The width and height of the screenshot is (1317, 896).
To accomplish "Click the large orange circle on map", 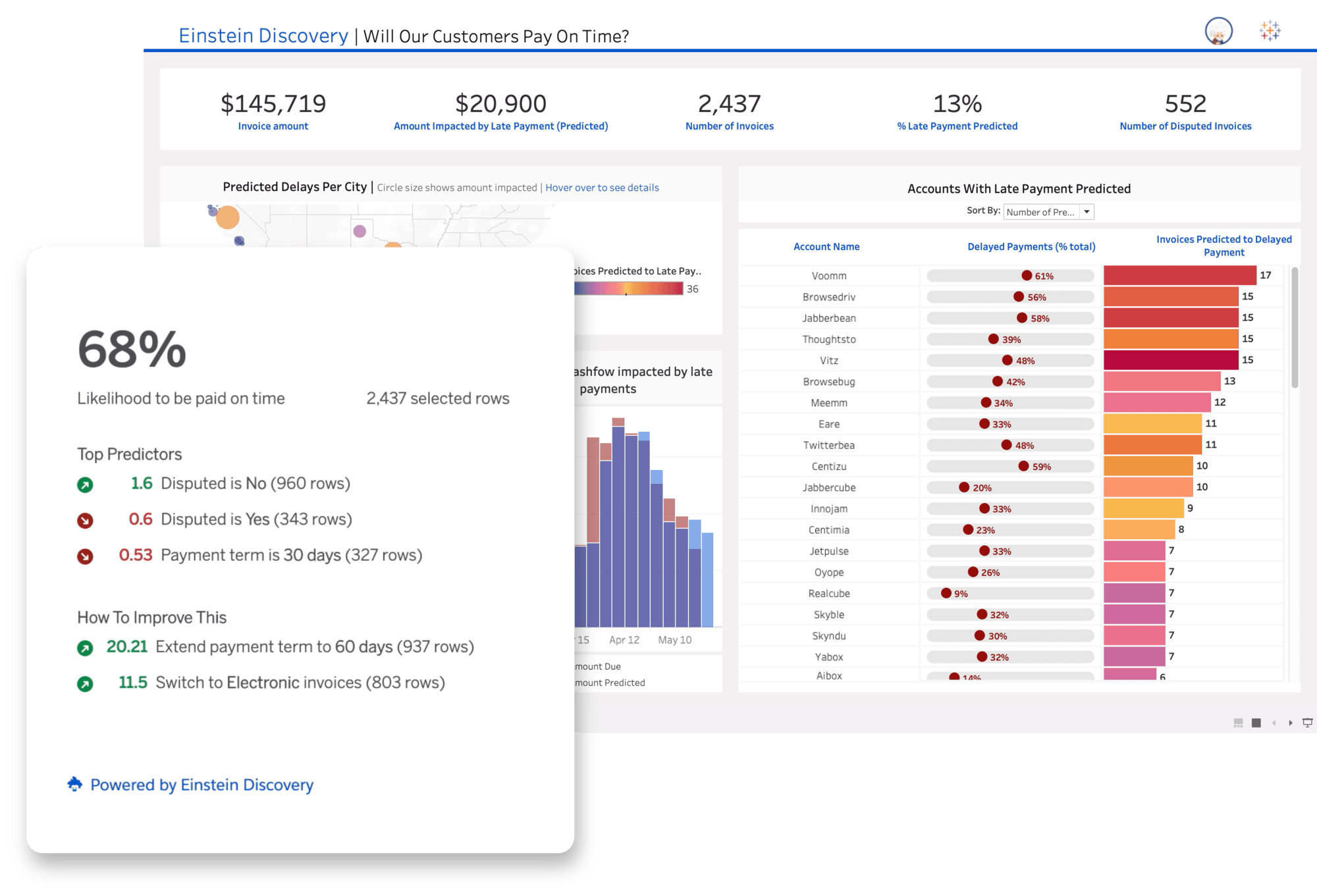I will [x=228, y=217].
